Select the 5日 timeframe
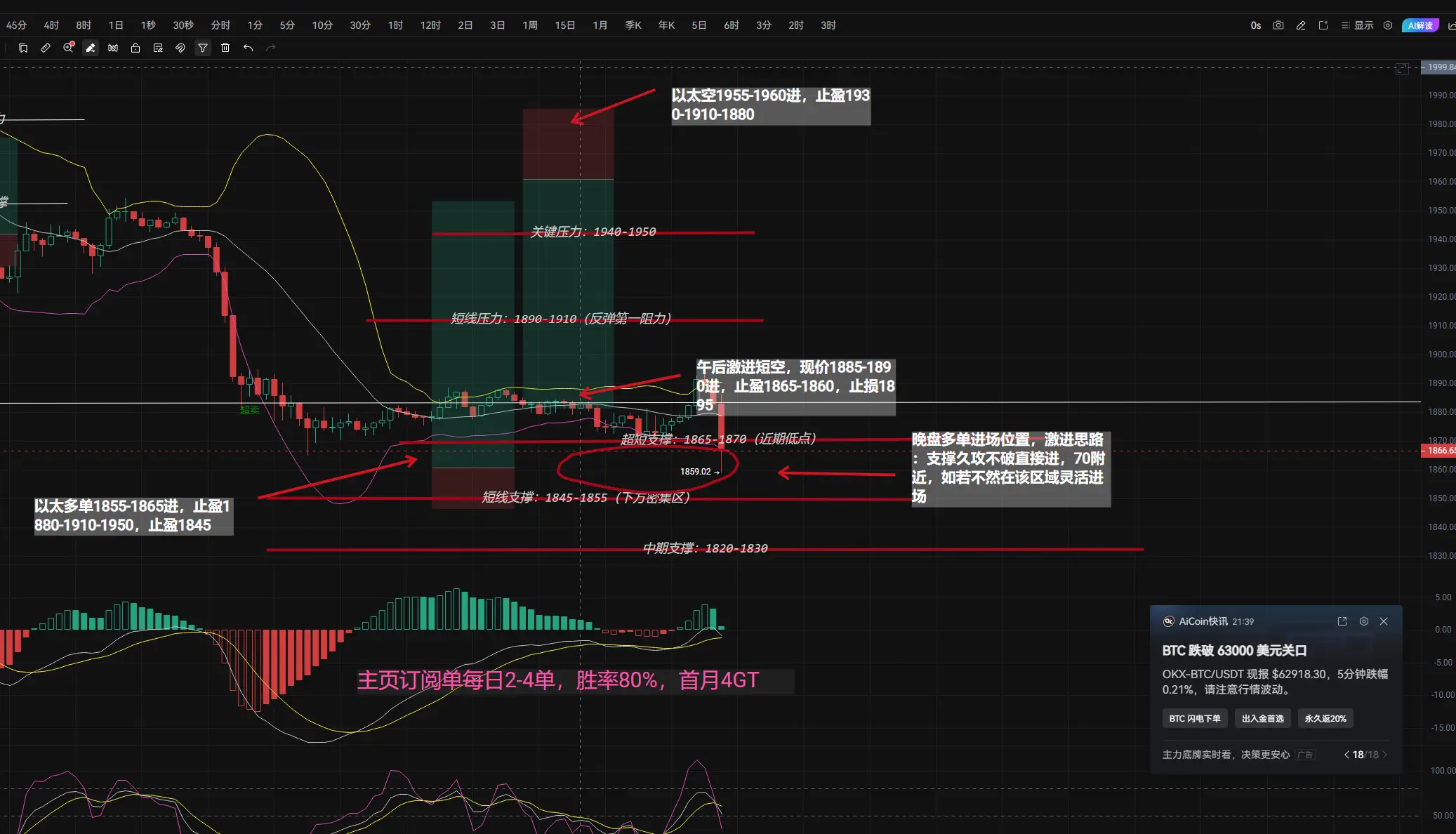1456x834 pixels. click(699, 25)
